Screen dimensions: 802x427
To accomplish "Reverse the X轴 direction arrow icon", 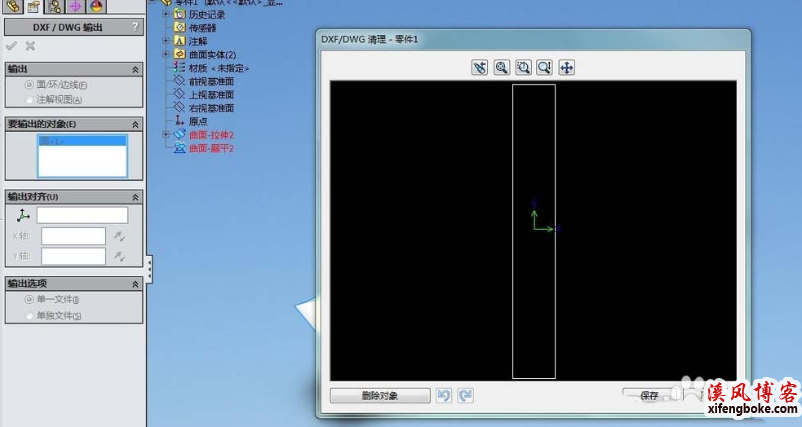I will tap(119, 236).
